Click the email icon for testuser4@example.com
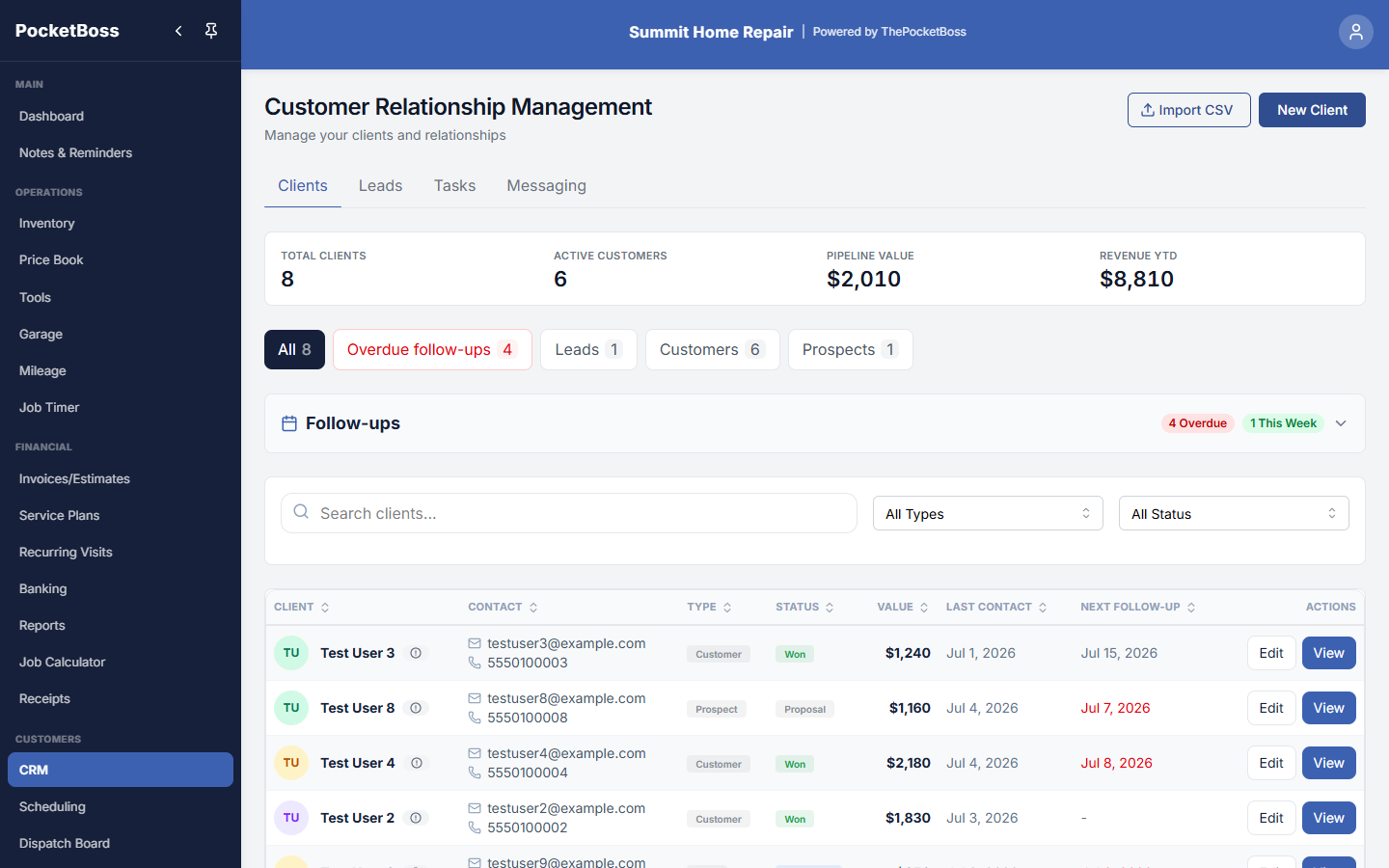The width and height of the screenshot is (1389, 868). (x=475, y=753)
